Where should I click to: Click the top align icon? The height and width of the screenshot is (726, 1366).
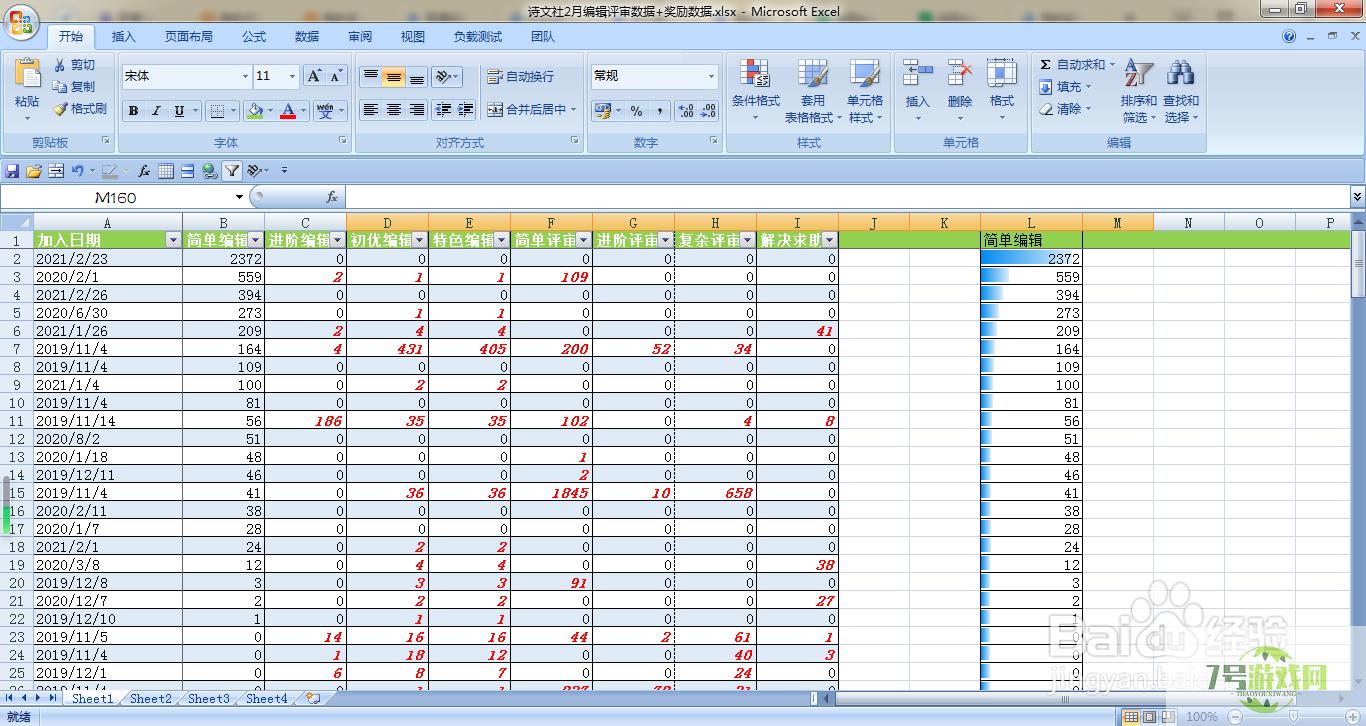(x=371, y=76)
